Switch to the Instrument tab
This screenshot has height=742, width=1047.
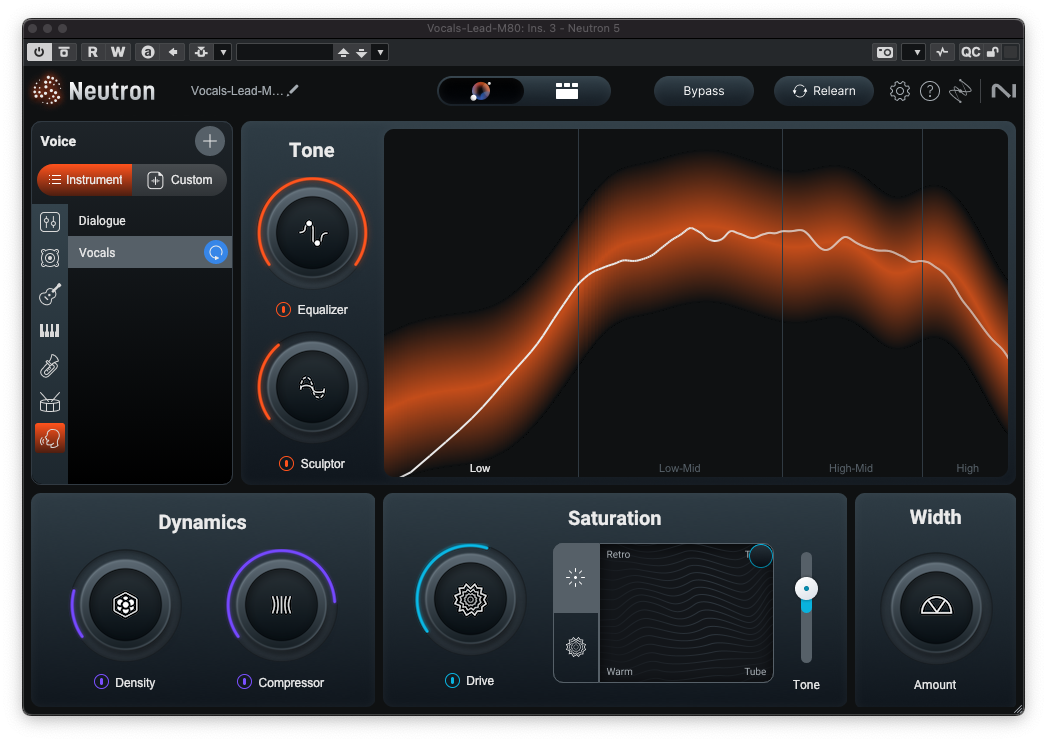[84, 180]
